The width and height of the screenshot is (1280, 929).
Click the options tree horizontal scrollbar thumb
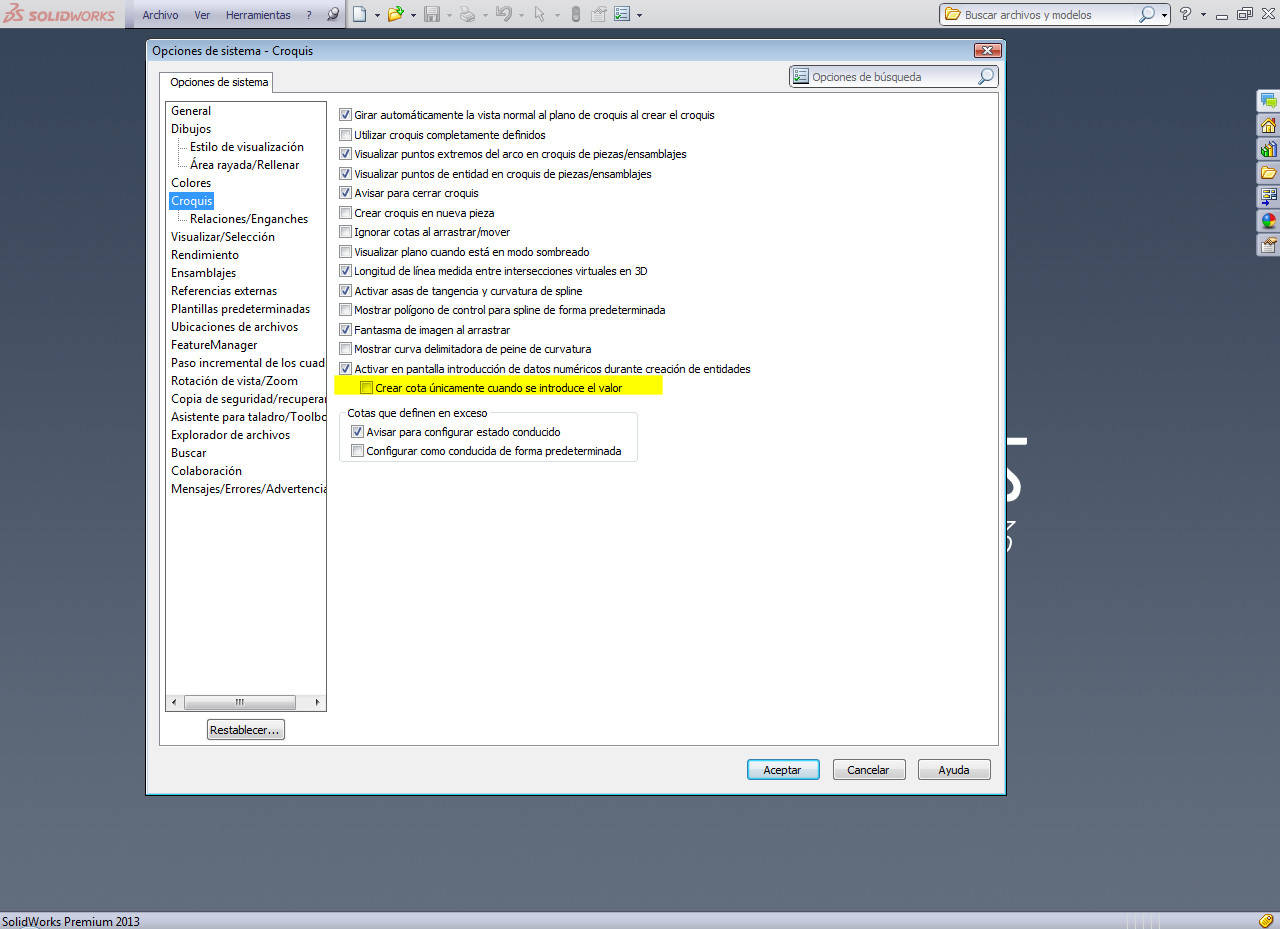[x=240, y=702]
